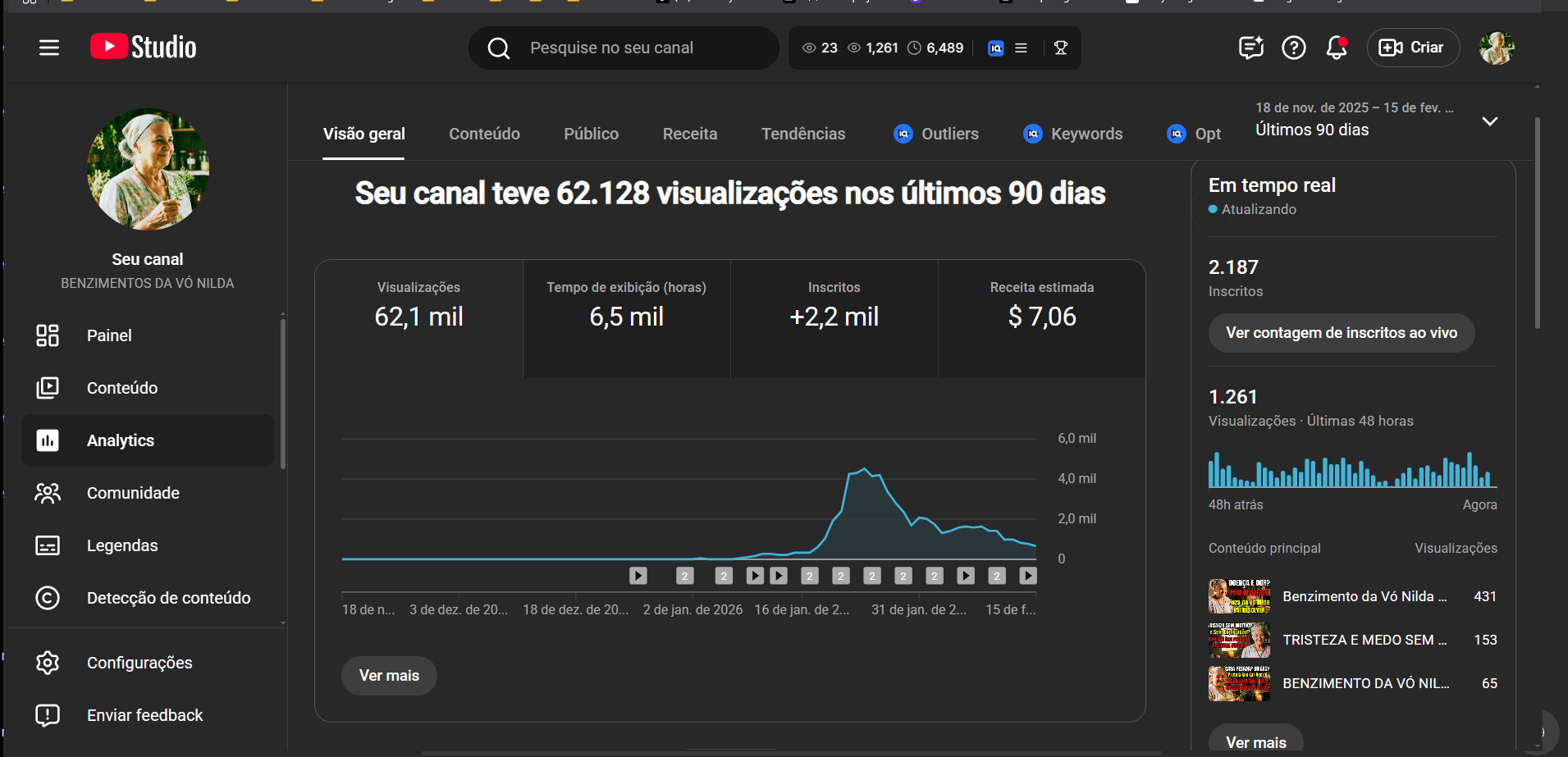The height and width of the screenshot is (757, 1568).
Task: Click the '2 de jan. de 2026' axis label
Action: [x=693, y=609]
